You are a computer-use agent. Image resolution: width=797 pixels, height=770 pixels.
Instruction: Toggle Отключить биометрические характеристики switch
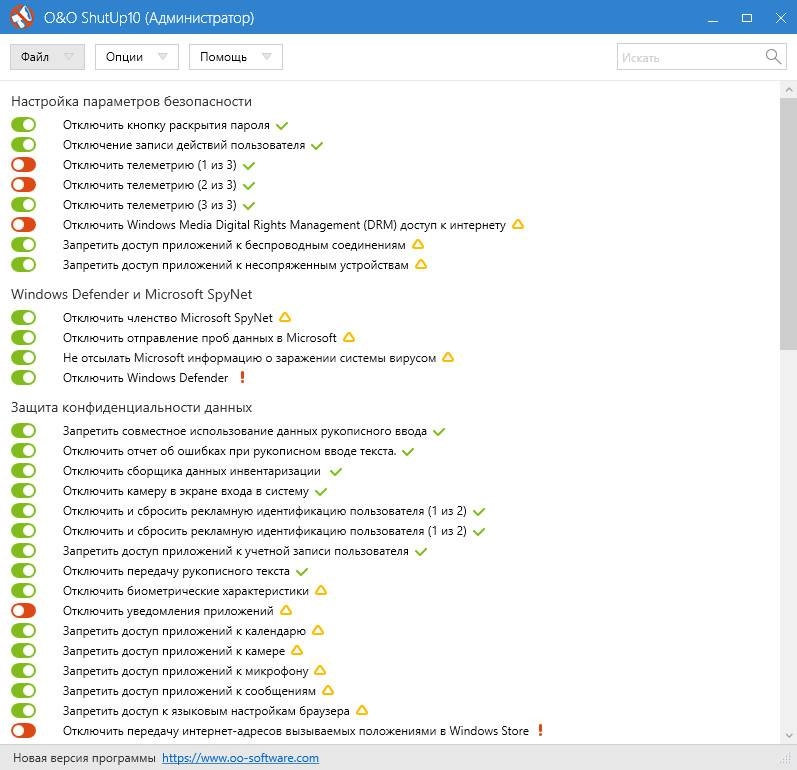23,591
